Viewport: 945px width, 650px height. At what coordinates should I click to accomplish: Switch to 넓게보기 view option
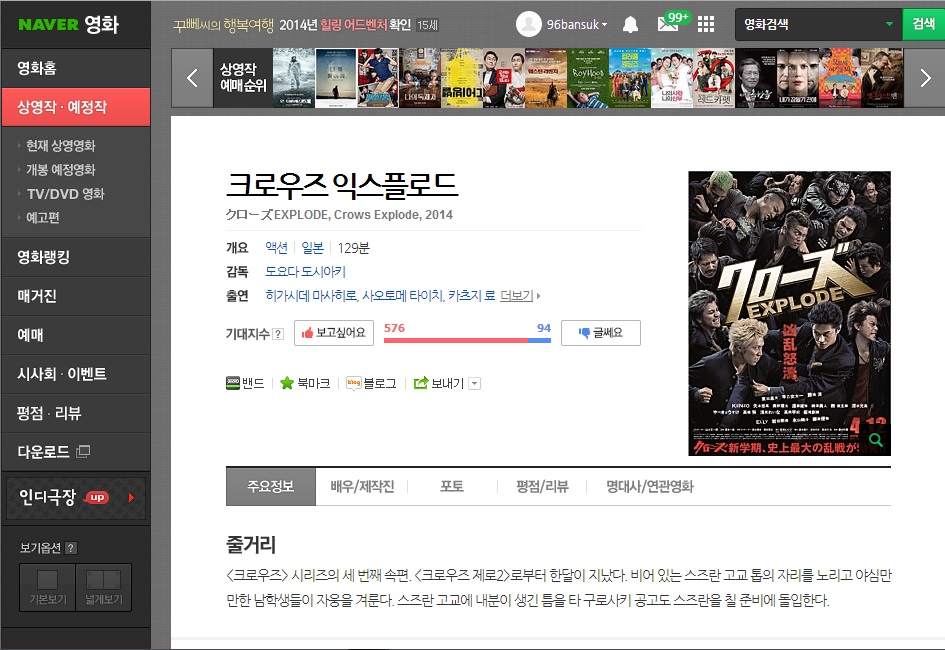coord(104,587)
